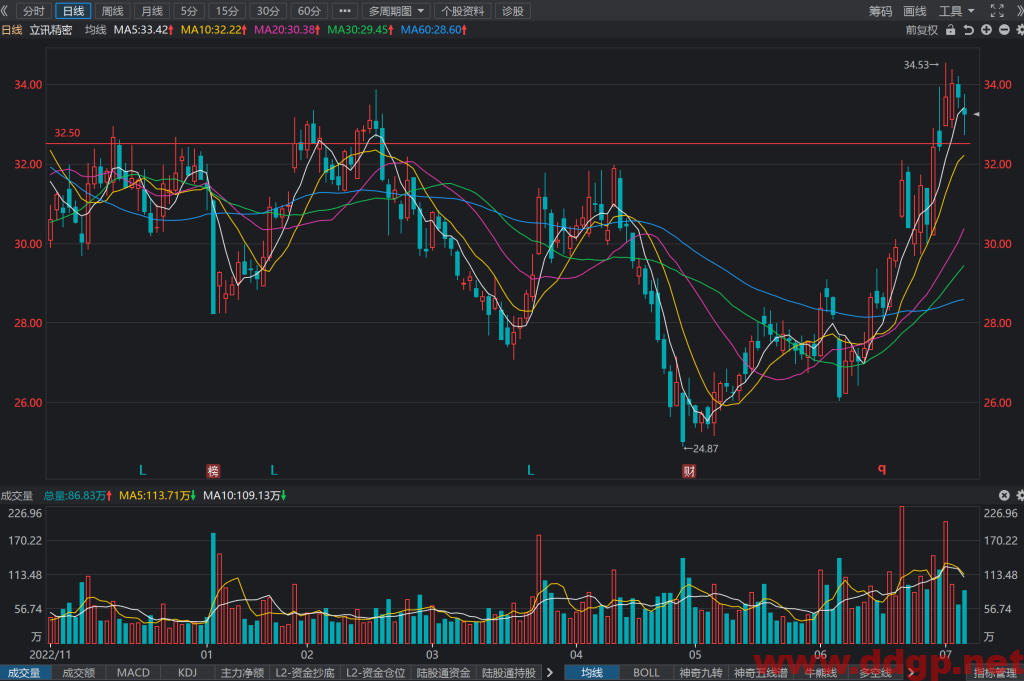The width and height of the screenshot is (1024, 681).
Task: Open 个股资料 stock information
Action: 462,11
